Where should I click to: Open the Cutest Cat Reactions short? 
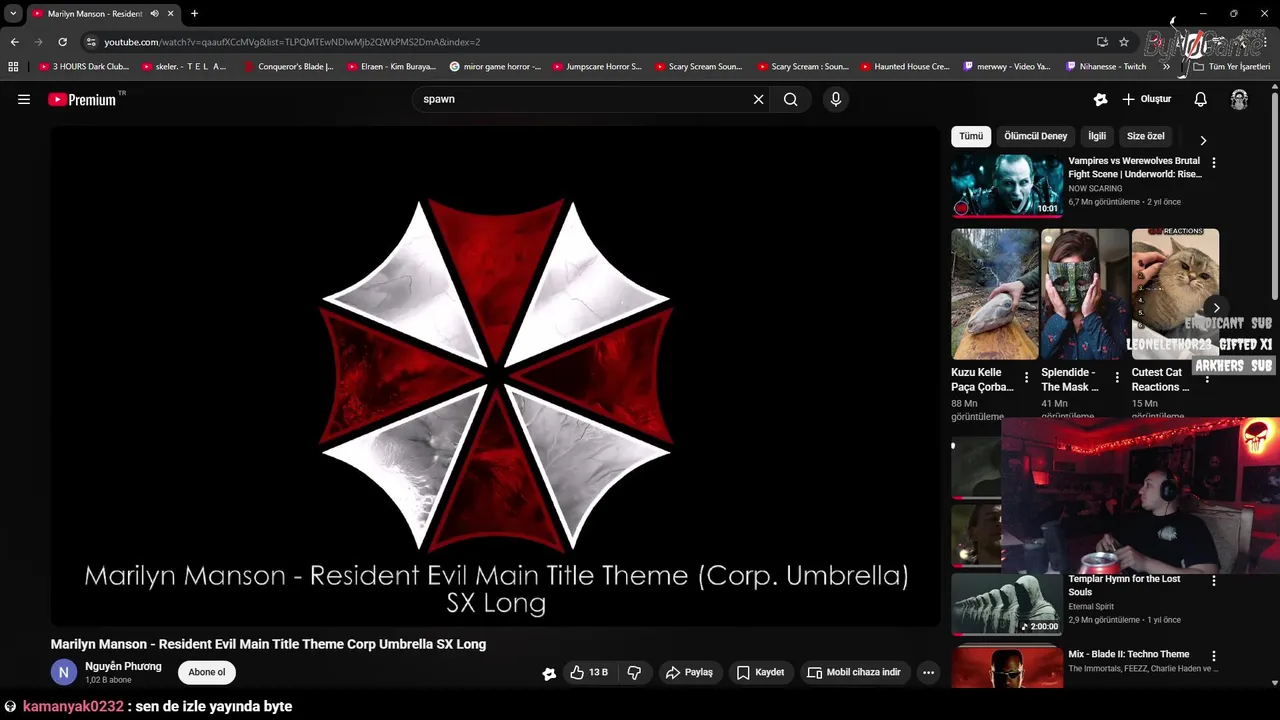coord(1175,294)
